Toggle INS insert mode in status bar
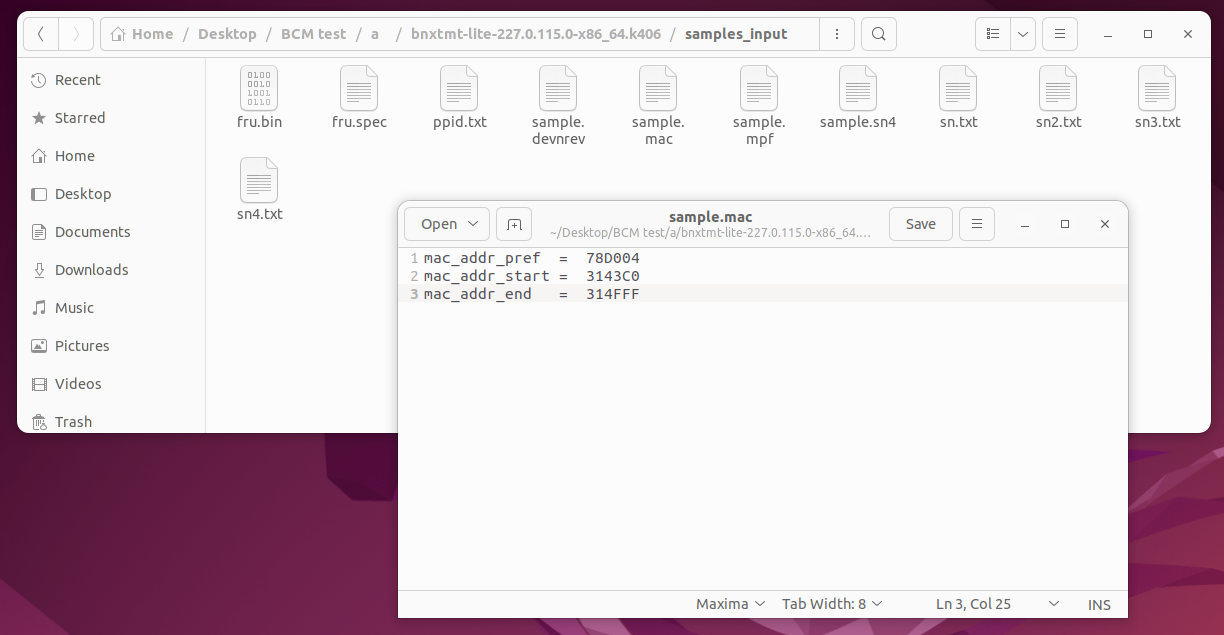 tap(1099, 604)
